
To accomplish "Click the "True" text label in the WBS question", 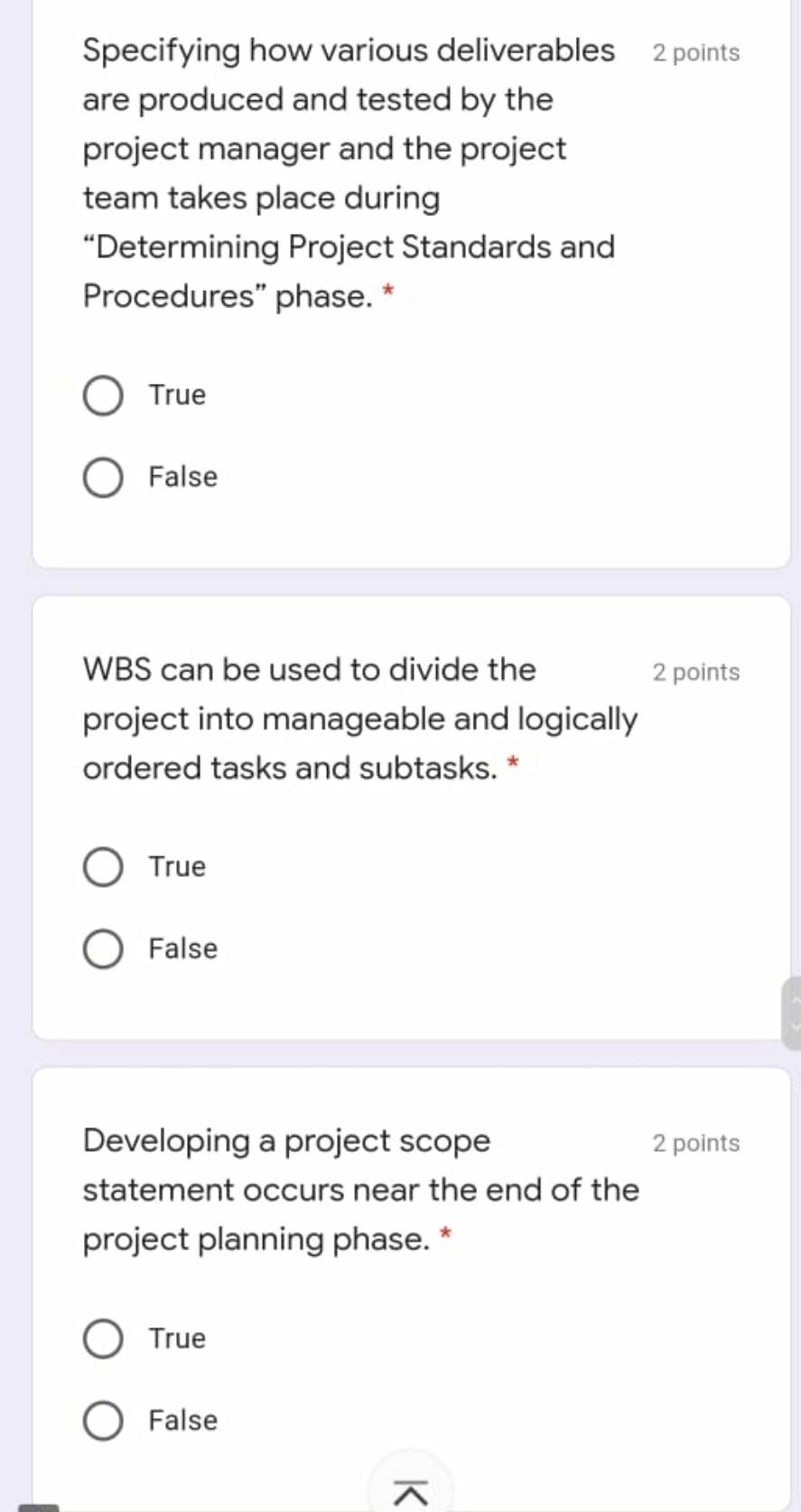I will point(176,866).
